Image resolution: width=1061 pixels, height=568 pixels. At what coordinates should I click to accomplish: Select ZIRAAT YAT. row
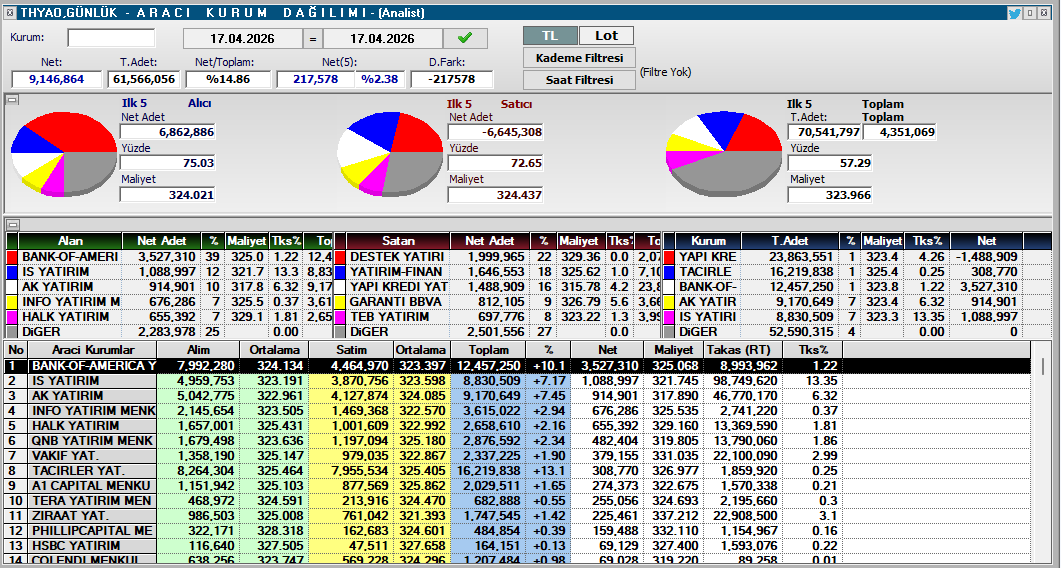[x=517, y=515]
